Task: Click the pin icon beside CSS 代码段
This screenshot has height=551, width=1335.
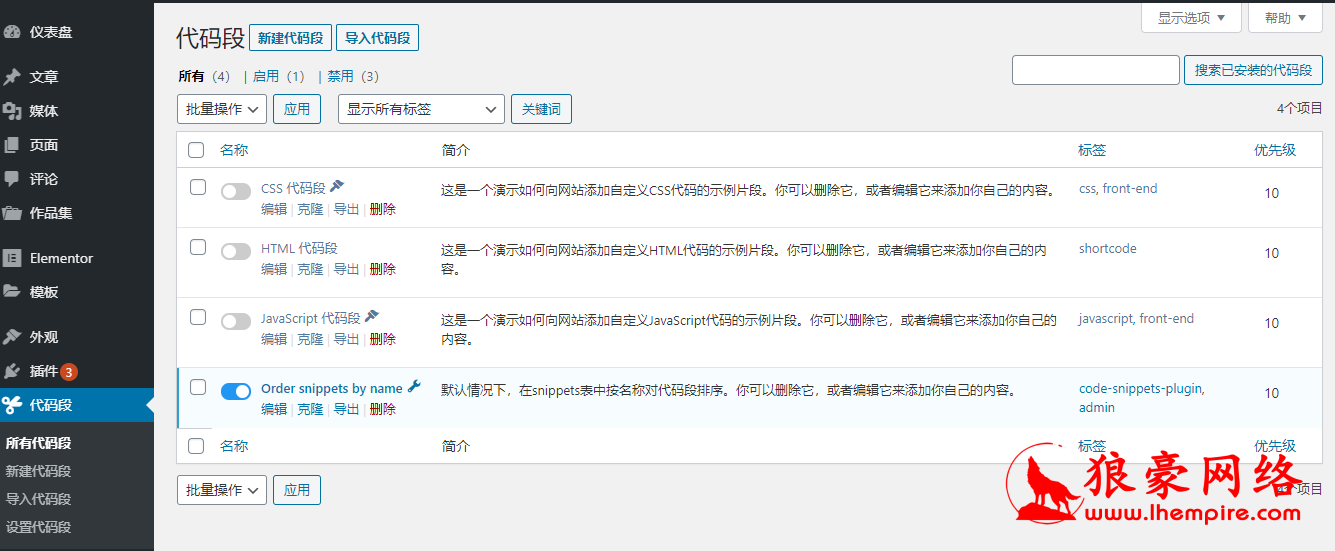Action: [x=337, y=186]
